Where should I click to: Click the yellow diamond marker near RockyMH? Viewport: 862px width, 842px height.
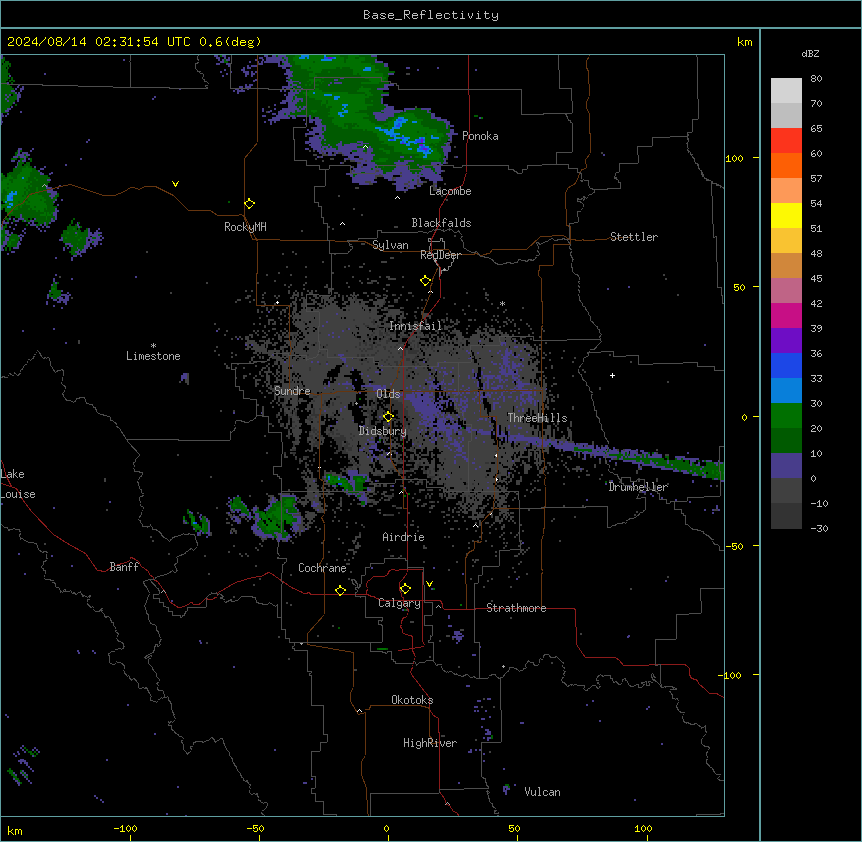click(249, 204)
